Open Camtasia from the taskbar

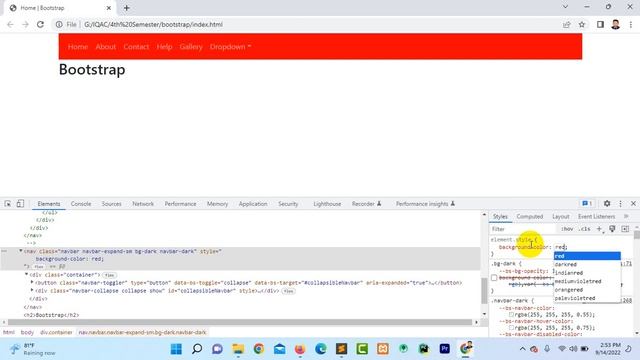point(362,349)
